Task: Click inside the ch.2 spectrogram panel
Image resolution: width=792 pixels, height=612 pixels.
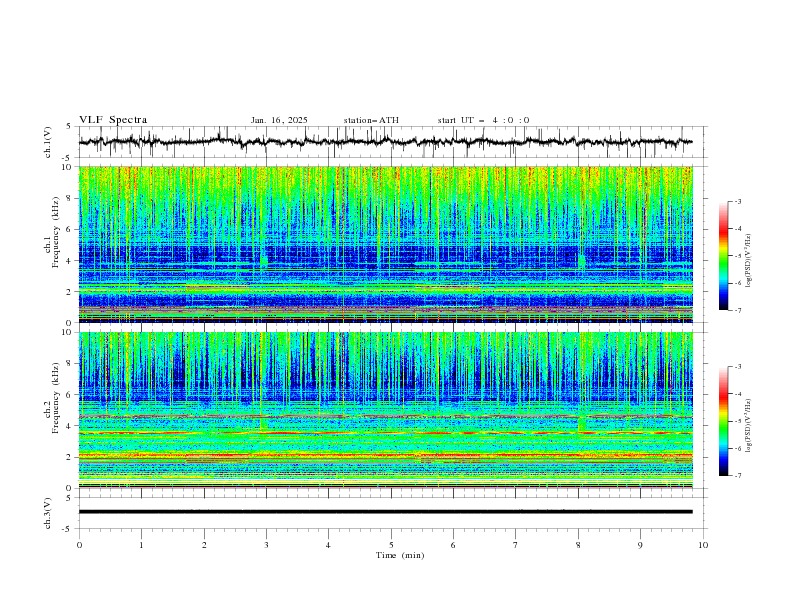Action: tap(385, 410)
